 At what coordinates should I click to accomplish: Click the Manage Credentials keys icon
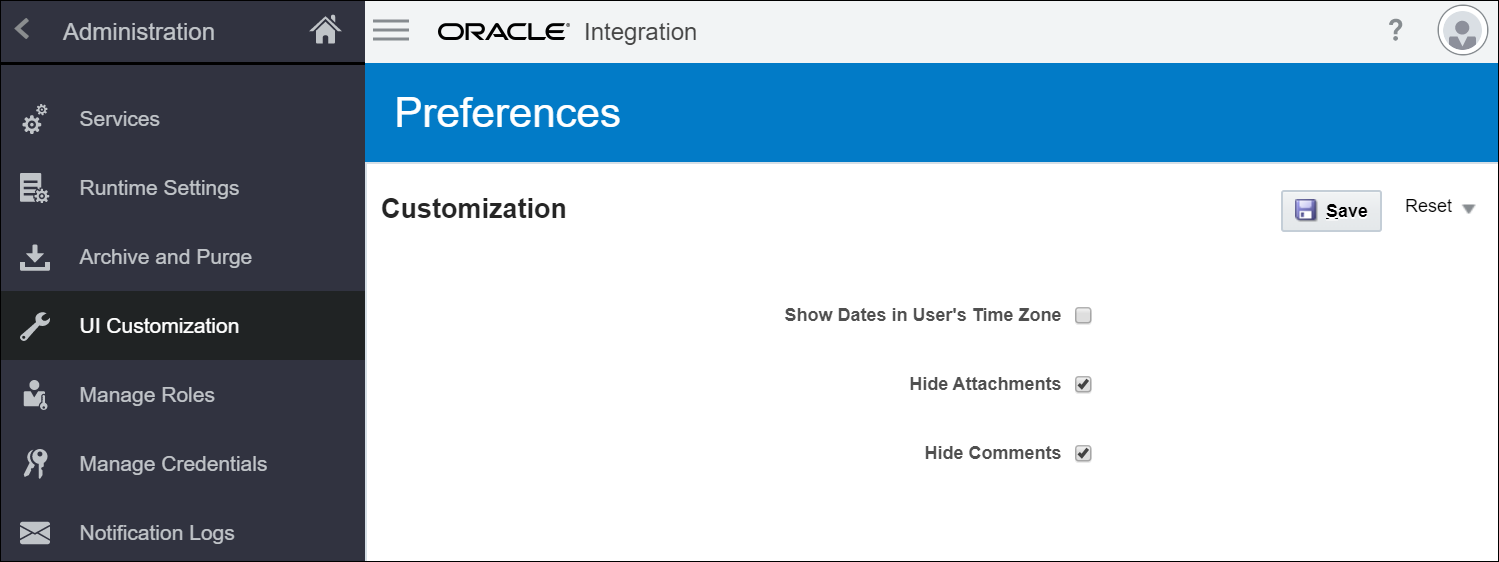(35, 464)
